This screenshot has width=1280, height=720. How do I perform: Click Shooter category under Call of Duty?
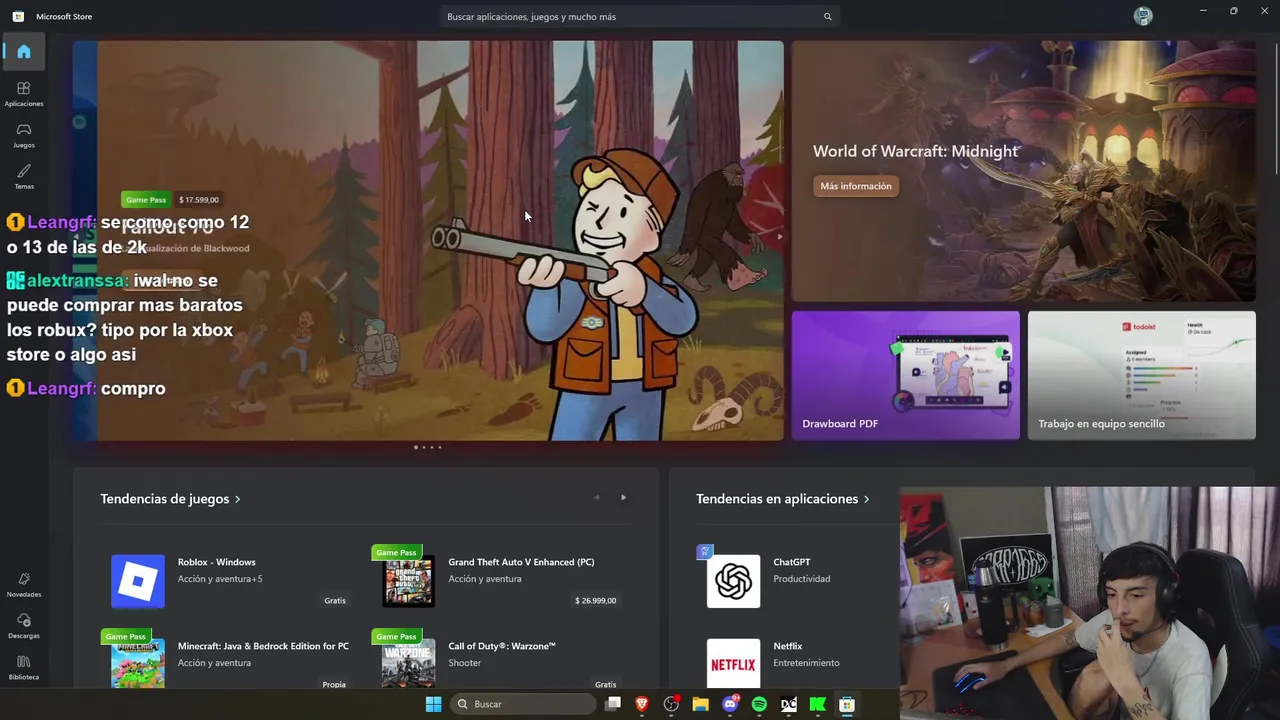[465, 663]
